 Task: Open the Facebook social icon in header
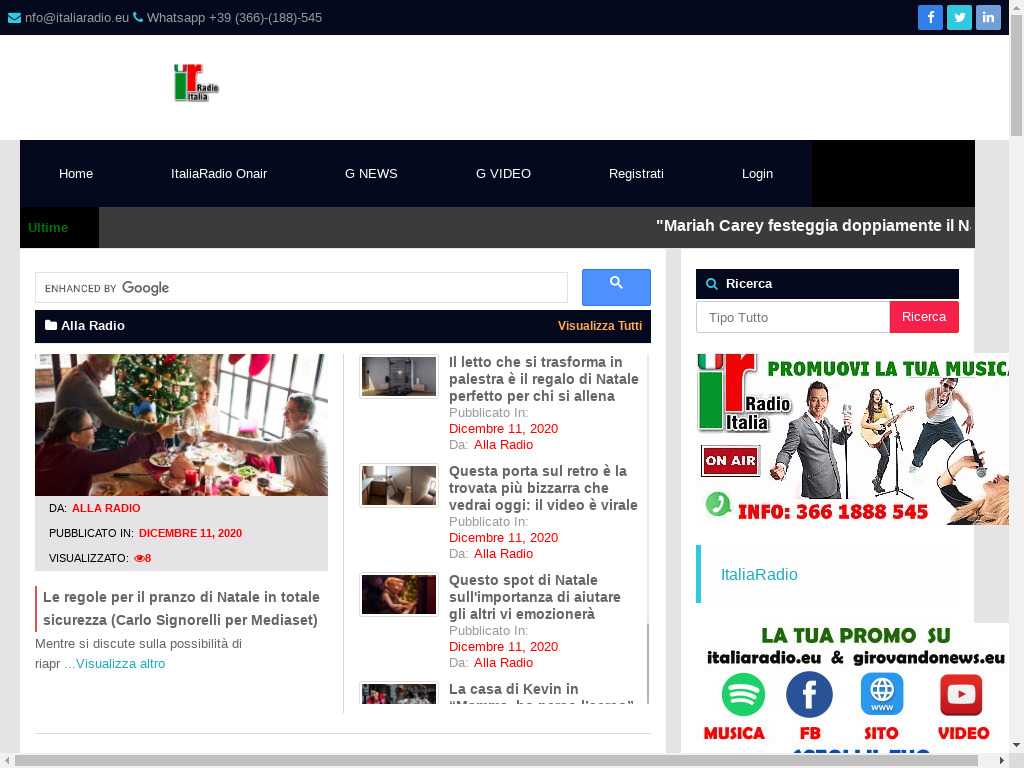(x=930, y=17)
